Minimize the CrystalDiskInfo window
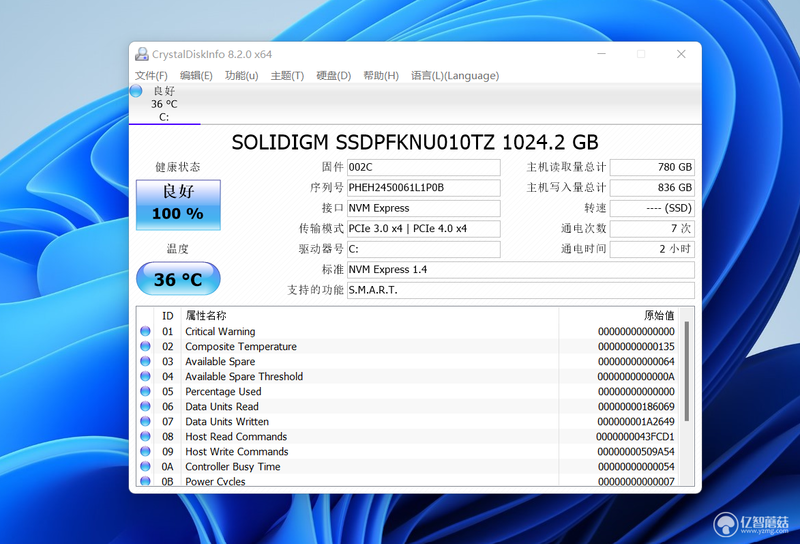The image size is (800, 544). (602, 54)
